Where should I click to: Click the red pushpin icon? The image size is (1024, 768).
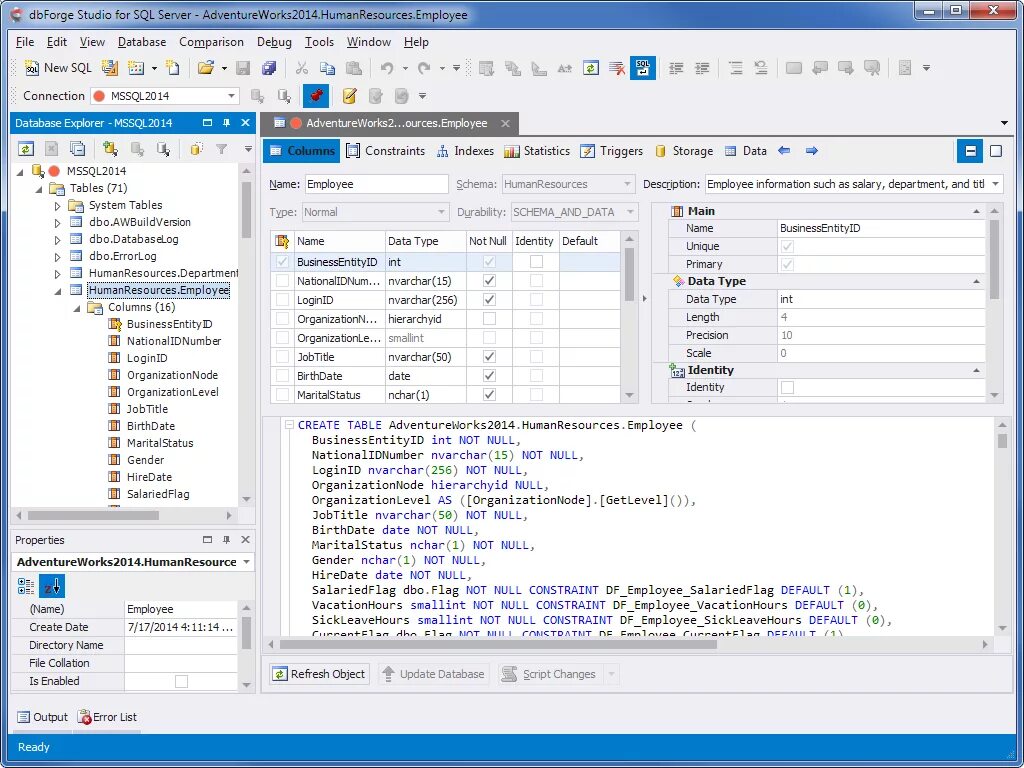pyautogui.click(x=316, y=96)
